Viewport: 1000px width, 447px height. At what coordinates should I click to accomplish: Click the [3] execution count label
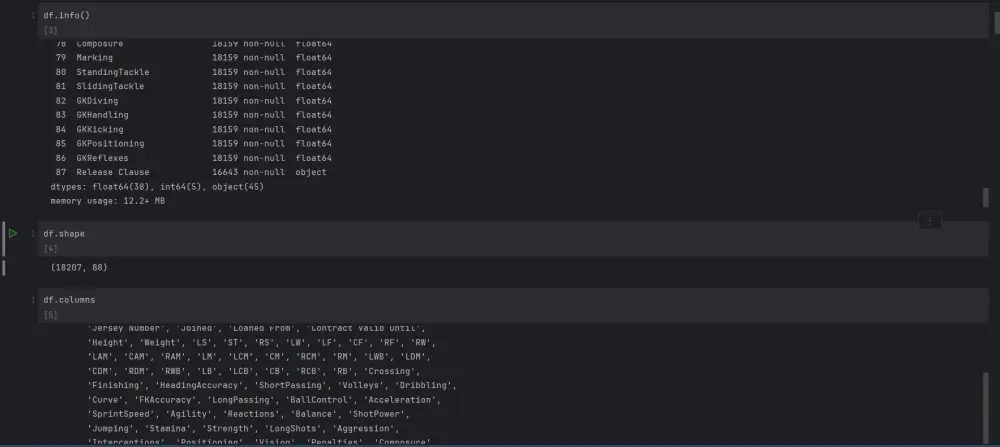50,30
